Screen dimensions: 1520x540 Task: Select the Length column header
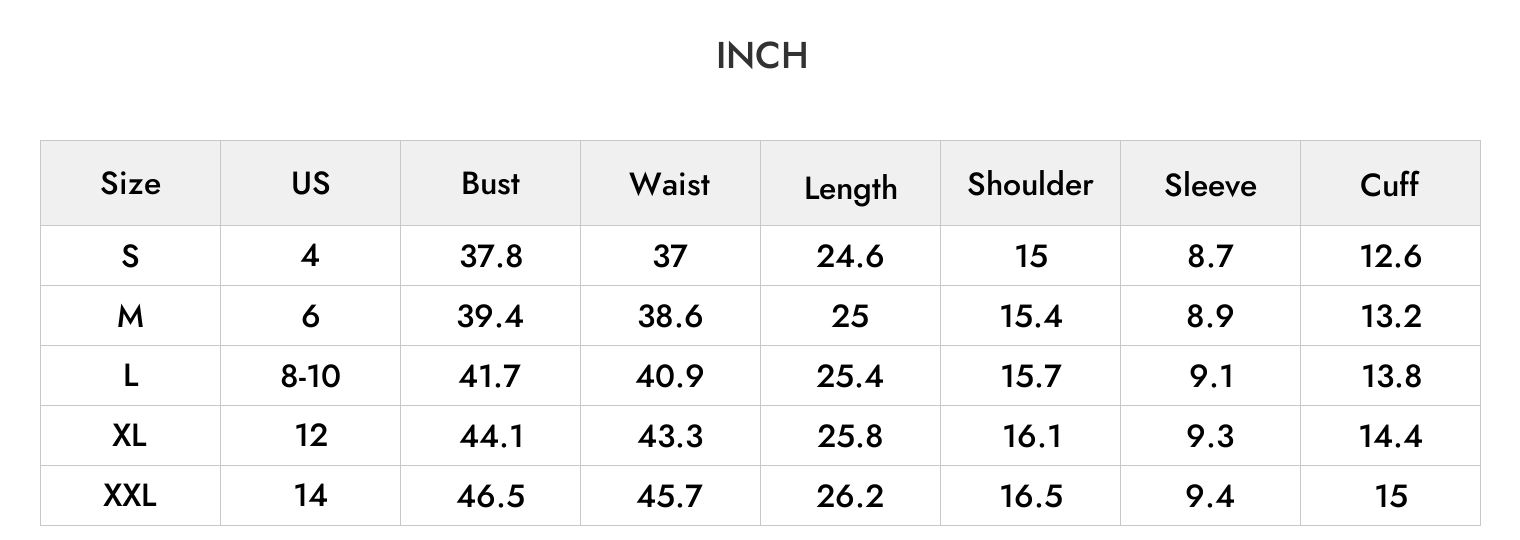[850, 189]
